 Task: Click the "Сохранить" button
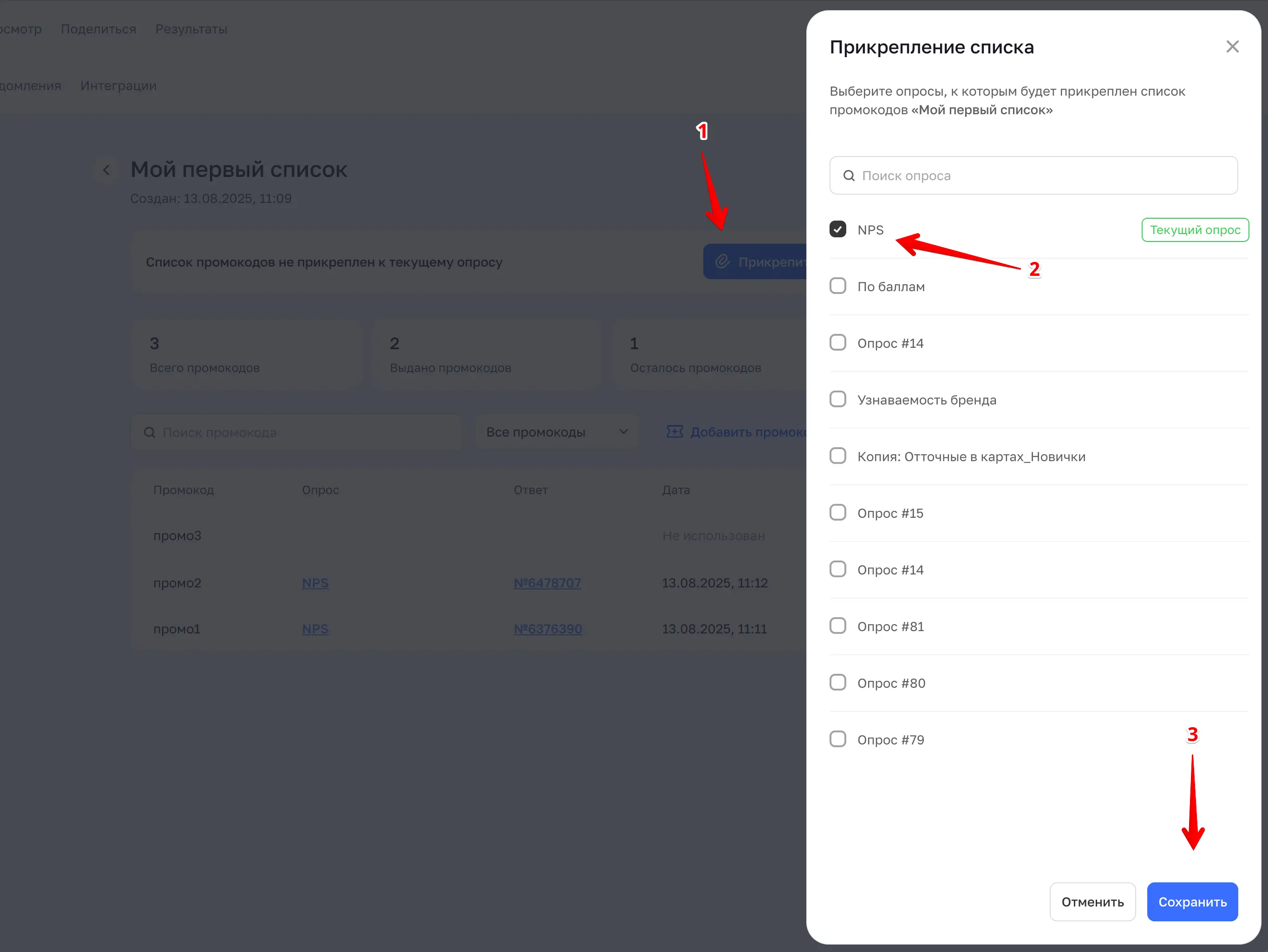pyautogui.click(x=1192, y=902)
